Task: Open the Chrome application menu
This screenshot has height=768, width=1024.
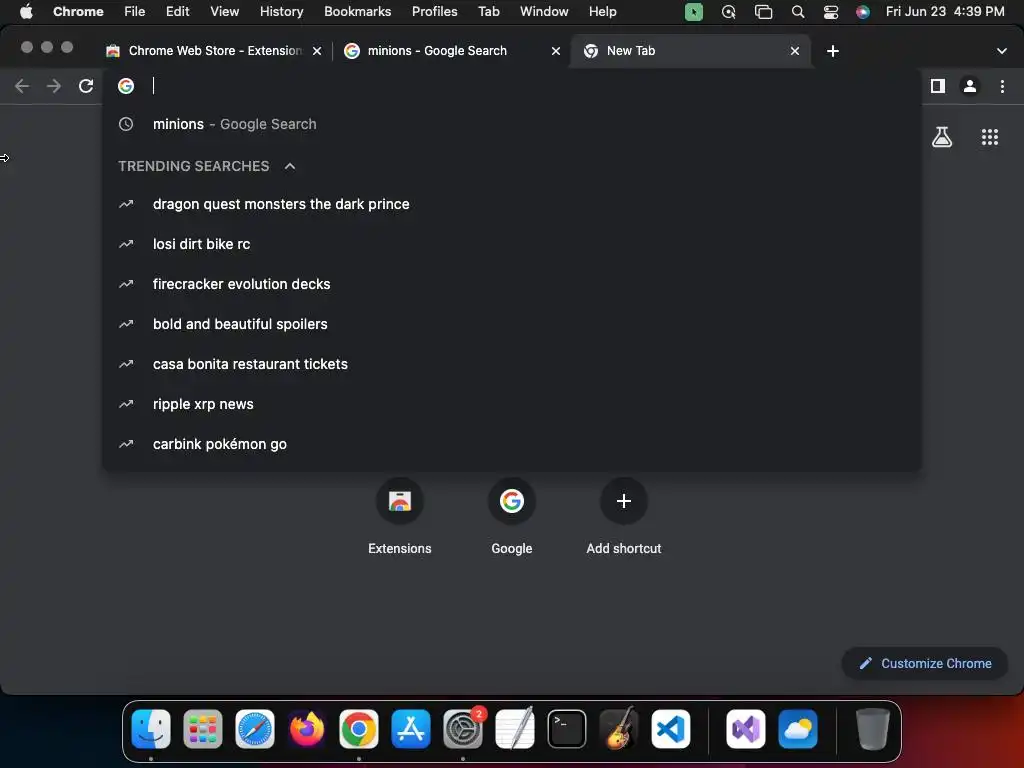Action: 78,12
